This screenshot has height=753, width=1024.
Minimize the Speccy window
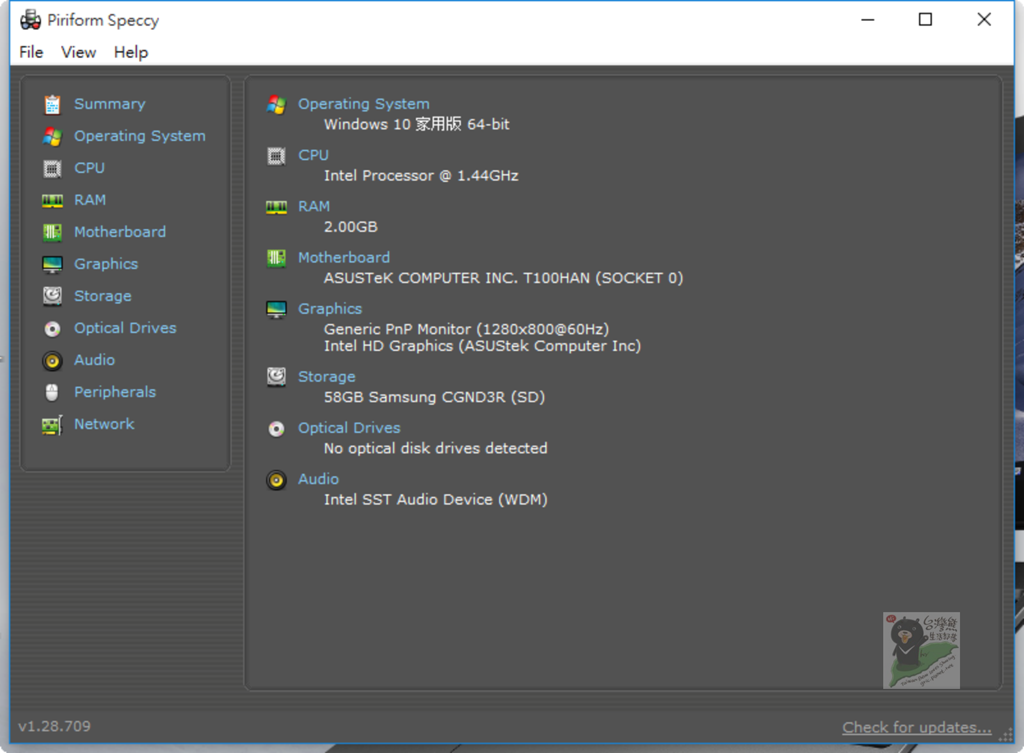click(867, 20)
